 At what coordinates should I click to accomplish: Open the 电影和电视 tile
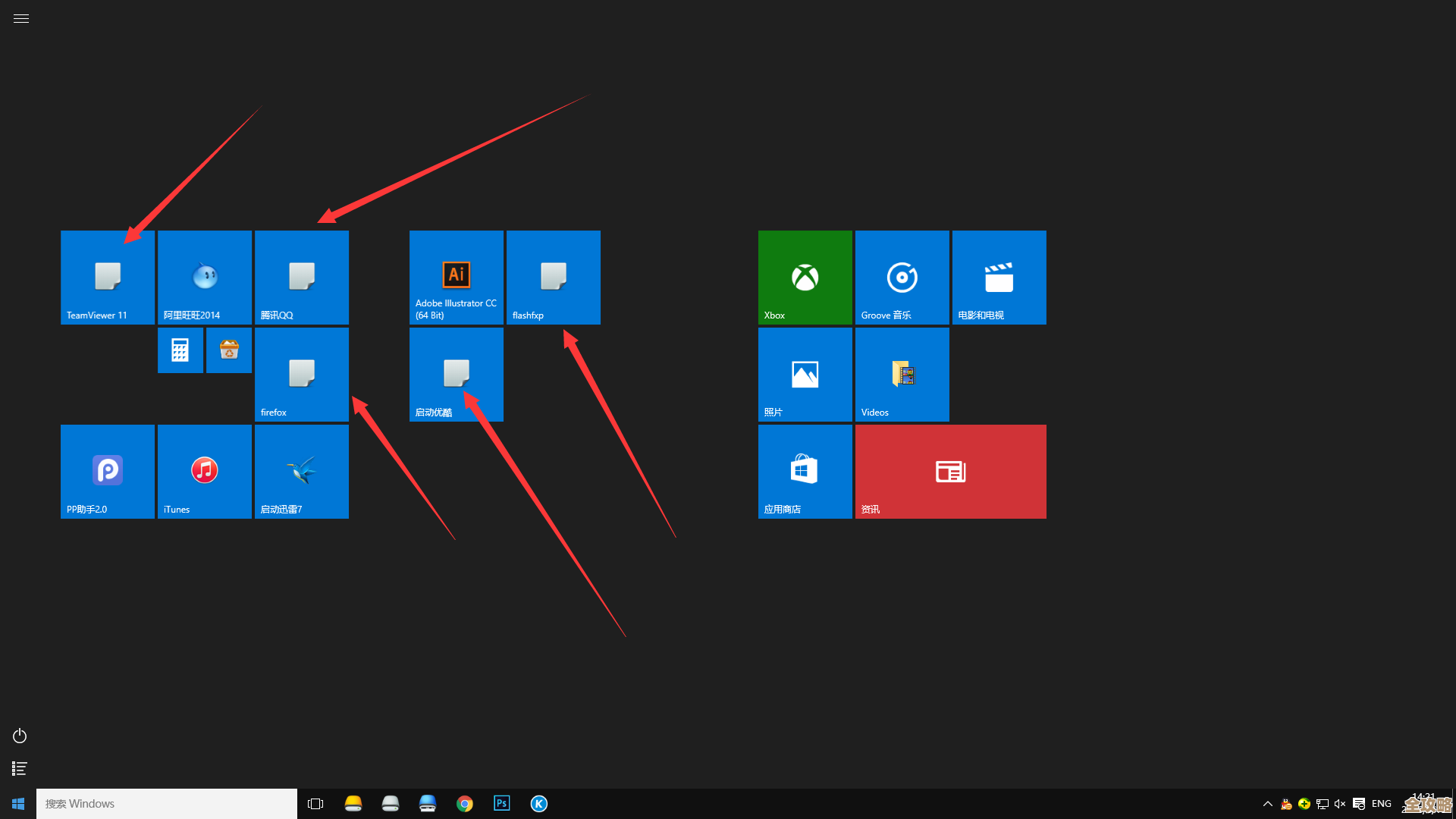(x=999, y=278)
